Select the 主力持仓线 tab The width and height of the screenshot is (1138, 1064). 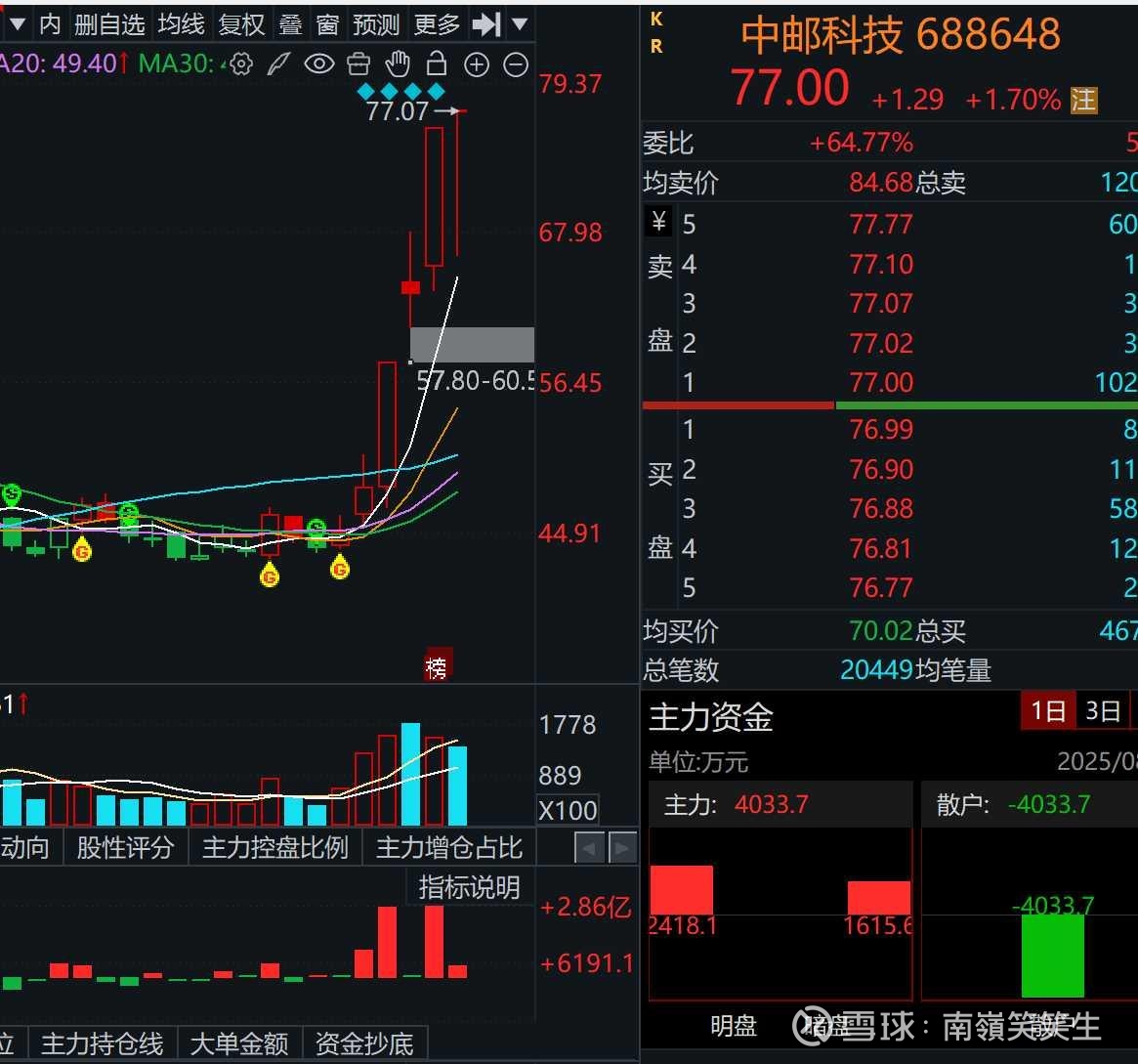103,1043
